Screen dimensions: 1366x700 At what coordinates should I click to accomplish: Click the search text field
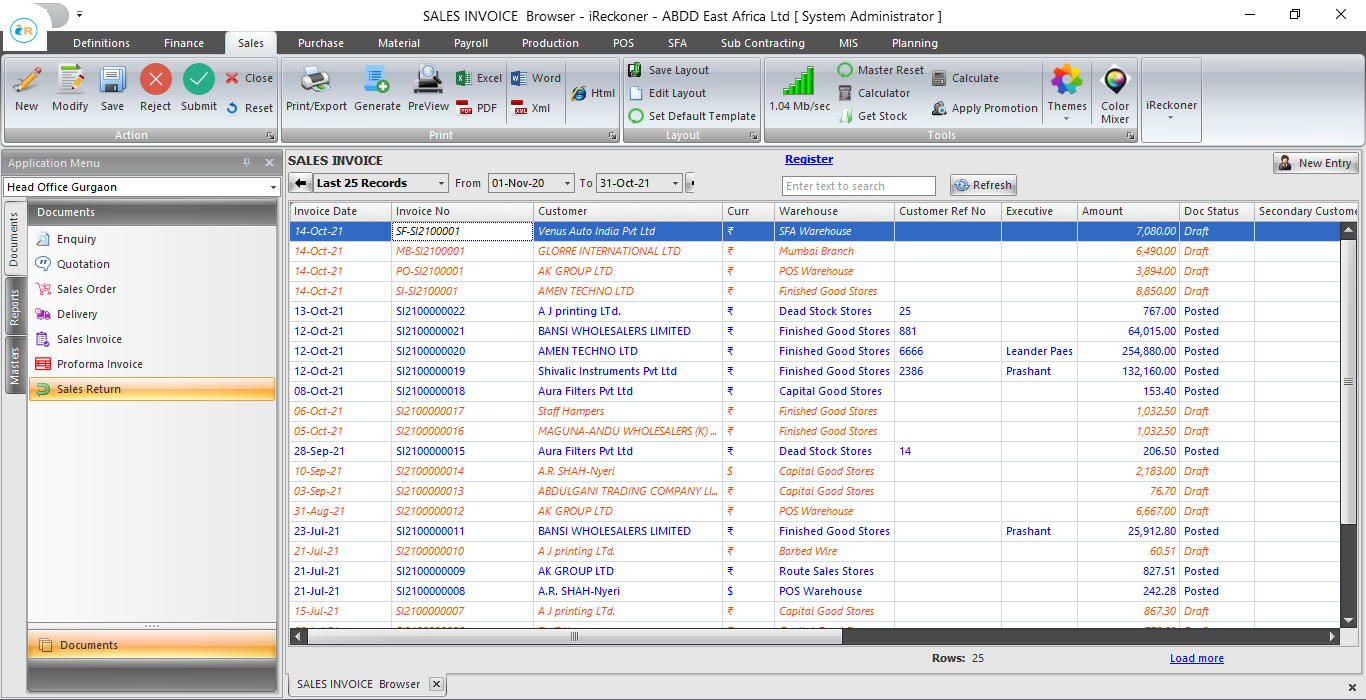click(858, 186)
